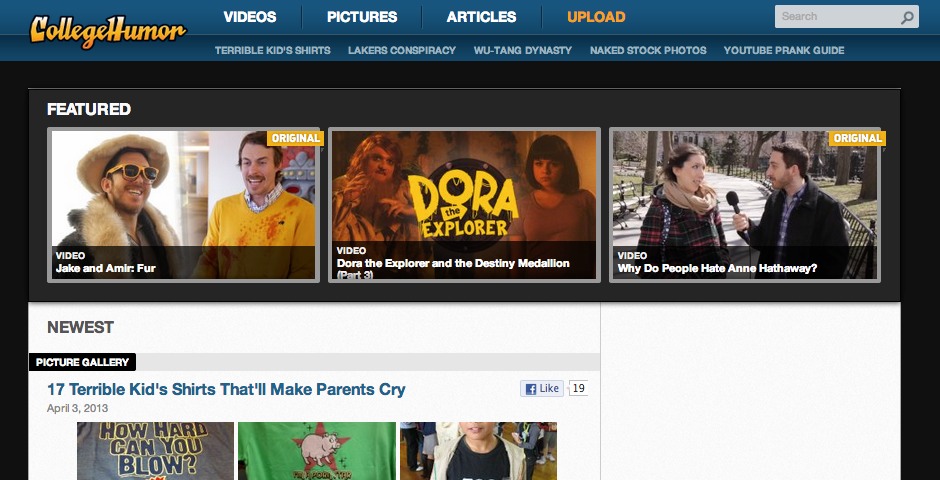
Task: Click the April 3, 2013 date text
Action: (x=77, y=409)
